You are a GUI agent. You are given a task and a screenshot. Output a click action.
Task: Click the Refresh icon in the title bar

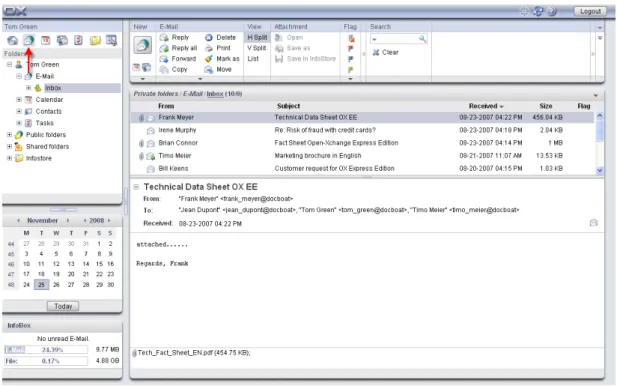tap(538, 11)
